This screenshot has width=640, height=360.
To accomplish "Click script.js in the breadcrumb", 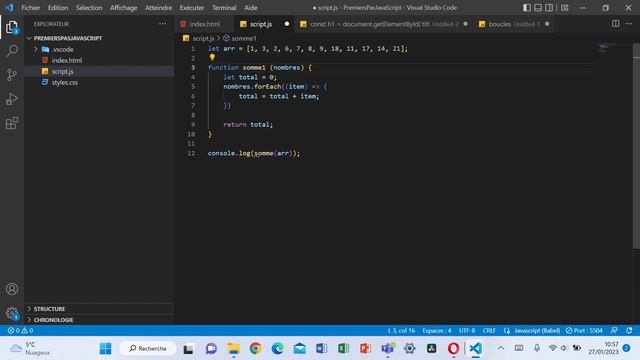I will tap(203, 38).
